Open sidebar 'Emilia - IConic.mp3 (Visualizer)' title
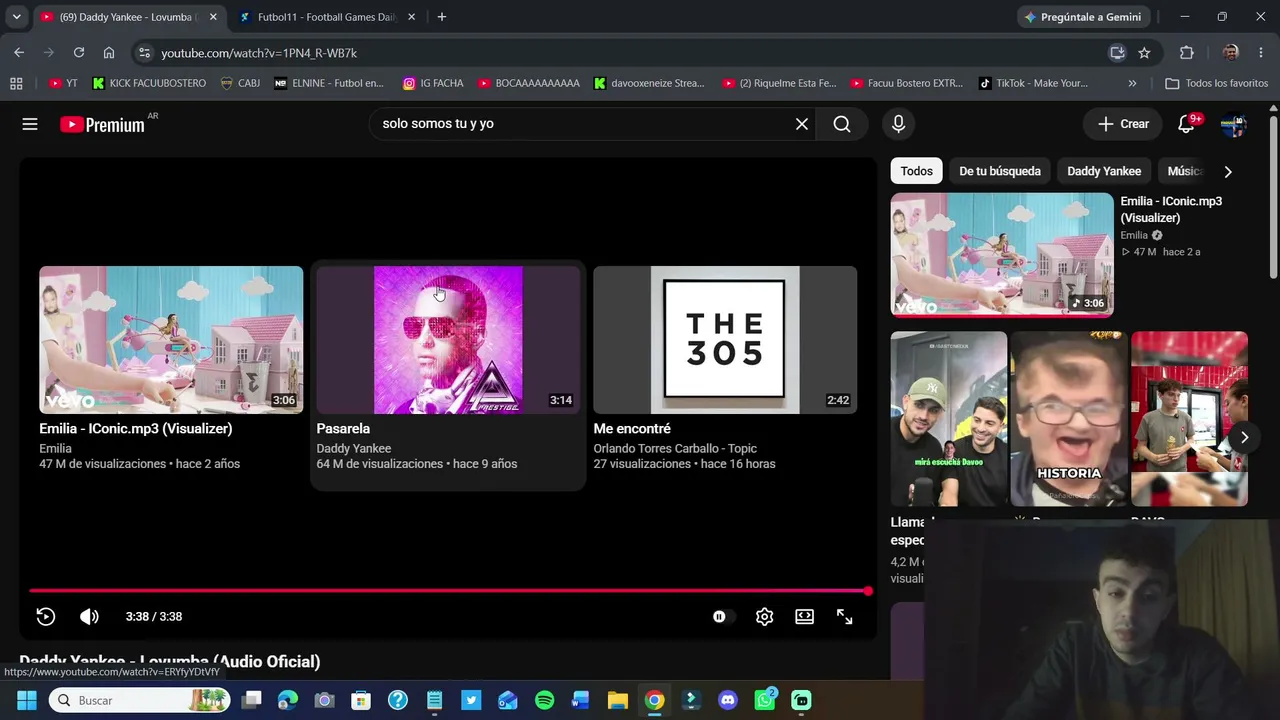 [x=1171, y=209]
